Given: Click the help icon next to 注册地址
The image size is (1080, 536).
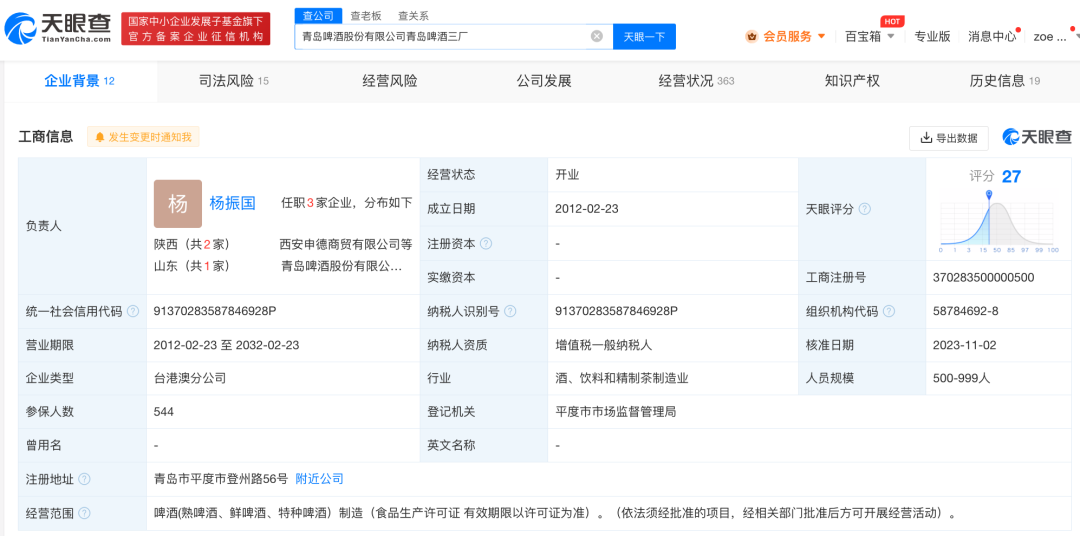Looking at the screenshot, I should coord(84,479).
